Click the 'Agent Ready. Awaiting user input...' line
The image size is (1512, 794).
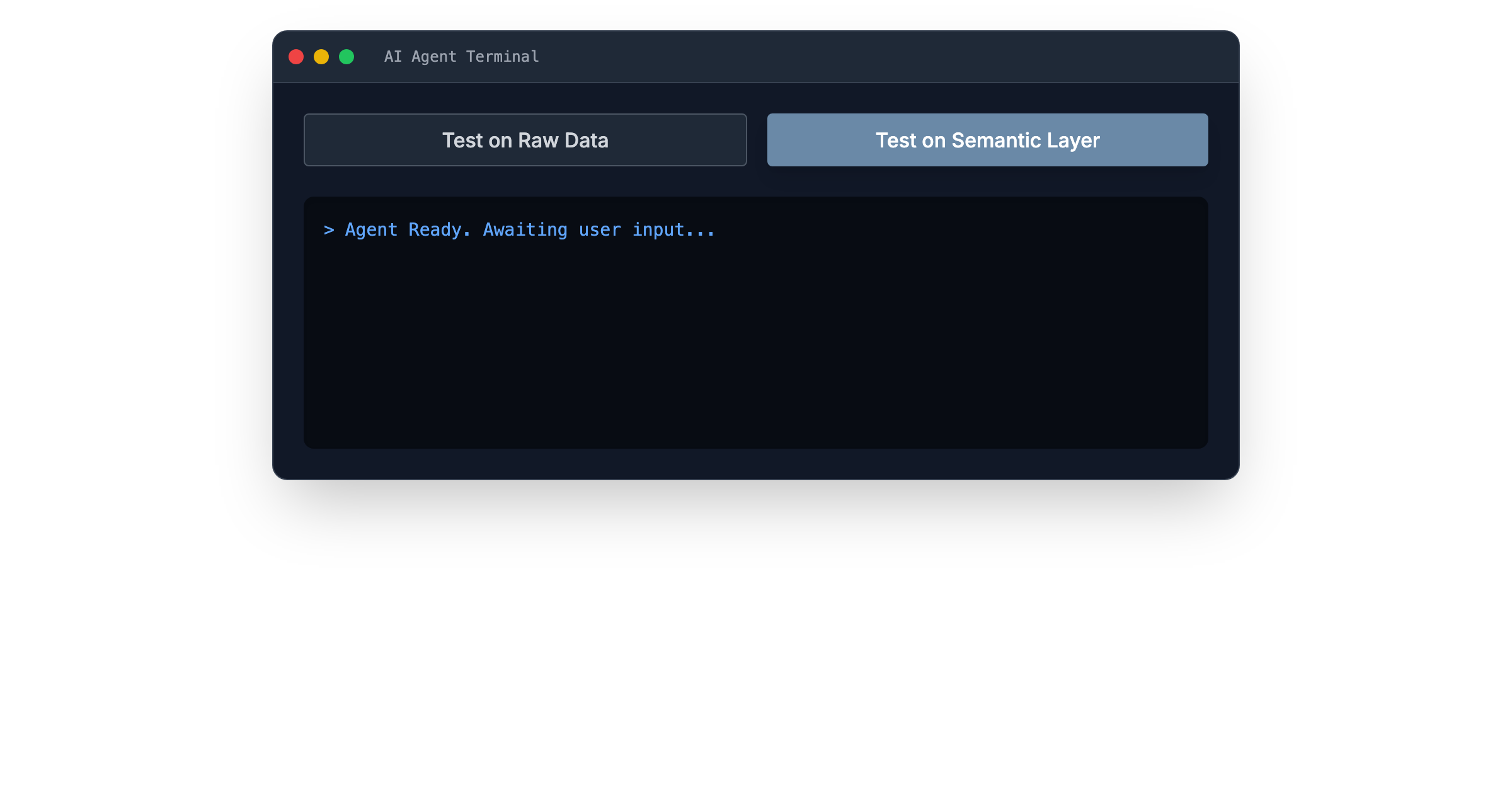(x=520, y=230)
